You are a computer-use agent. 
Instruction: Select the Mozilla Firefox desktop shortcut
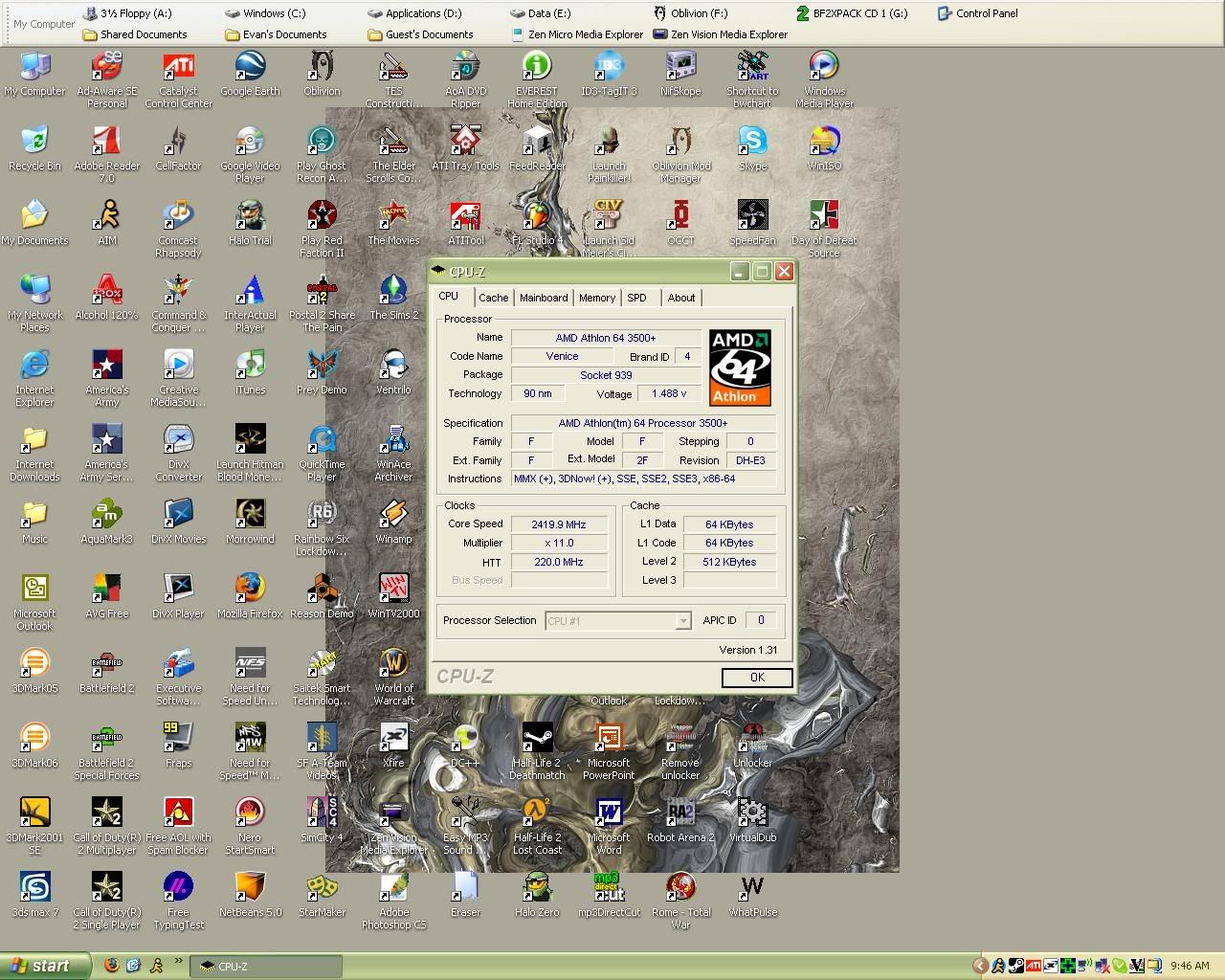250,590
